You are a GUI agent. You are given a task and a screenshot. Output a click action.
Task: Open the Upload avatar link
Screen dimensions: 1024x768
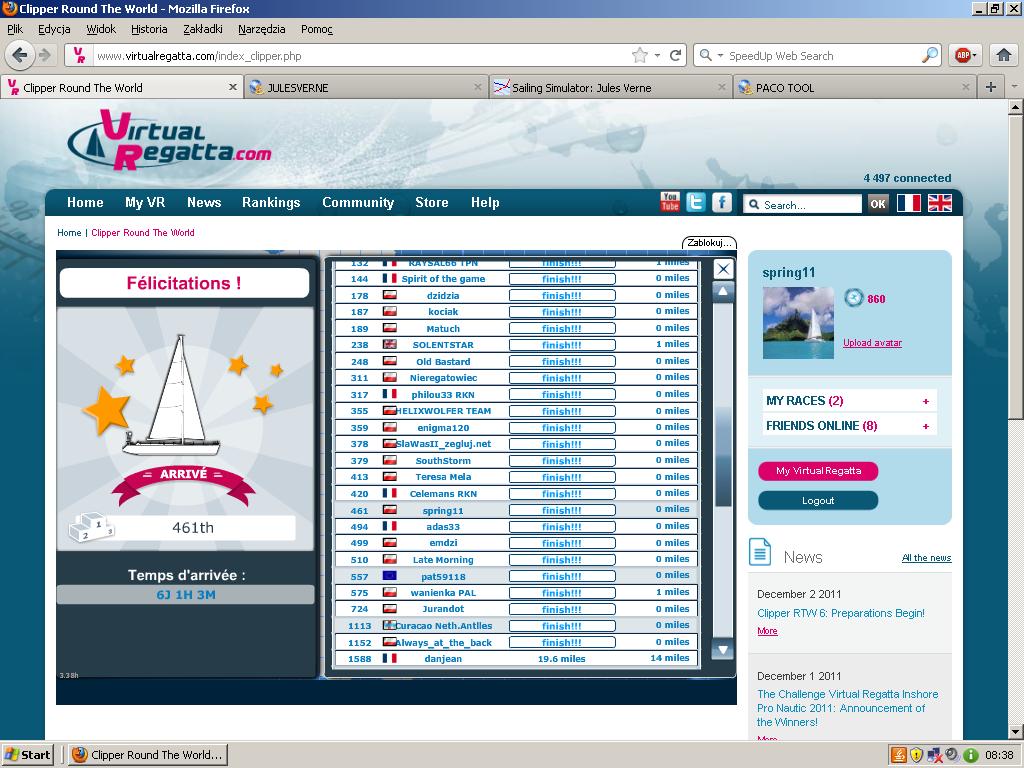pos(872,343)
